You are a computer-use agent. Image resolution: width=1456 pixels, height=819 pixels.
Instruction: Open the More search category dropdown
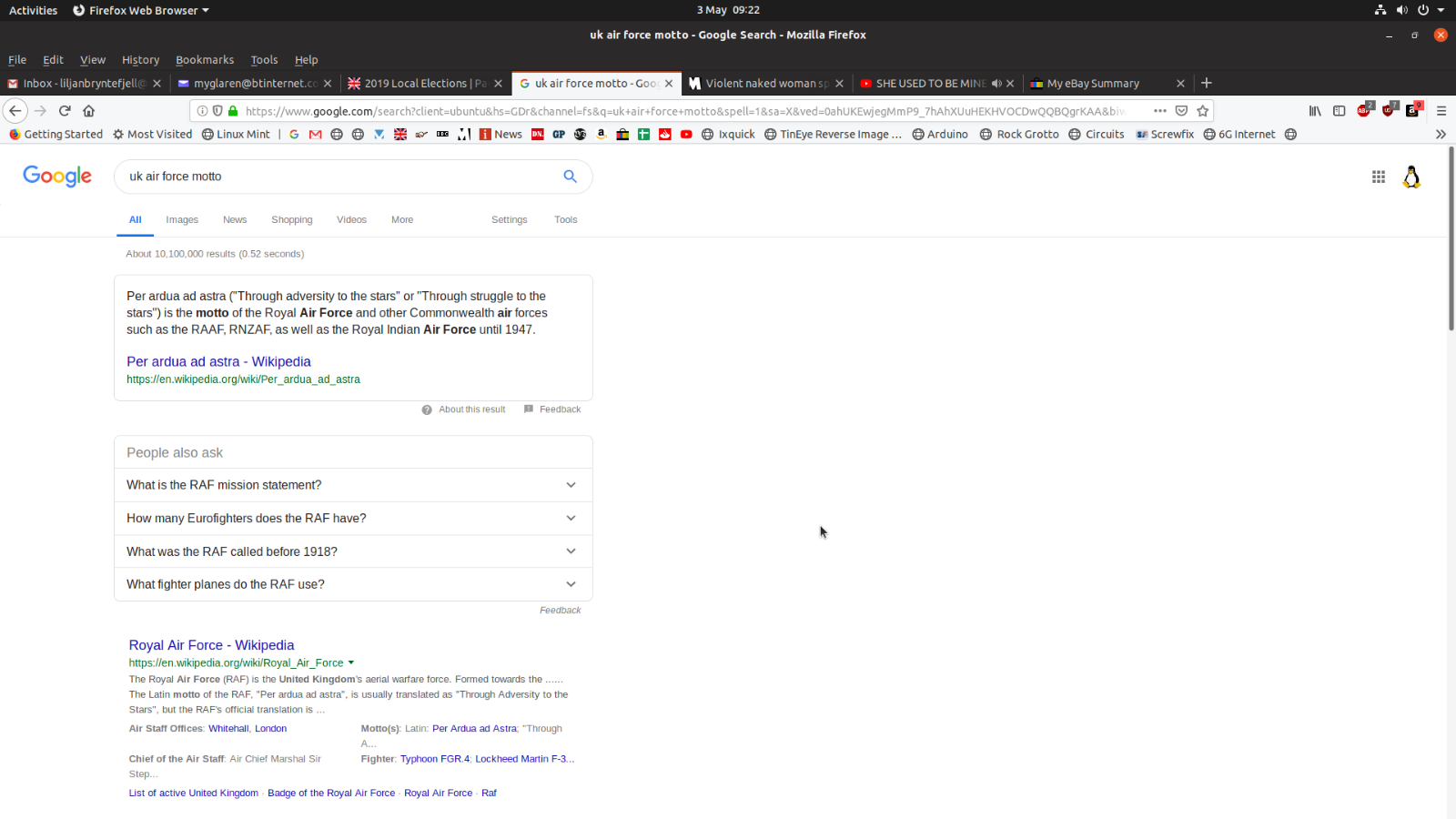click(402, 220)
